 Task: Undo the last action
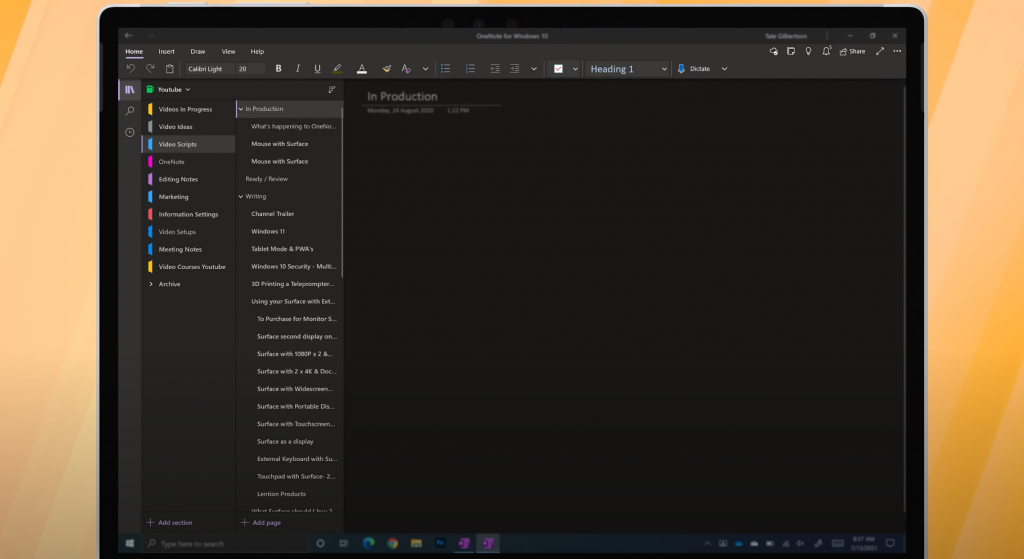(131, 69)
